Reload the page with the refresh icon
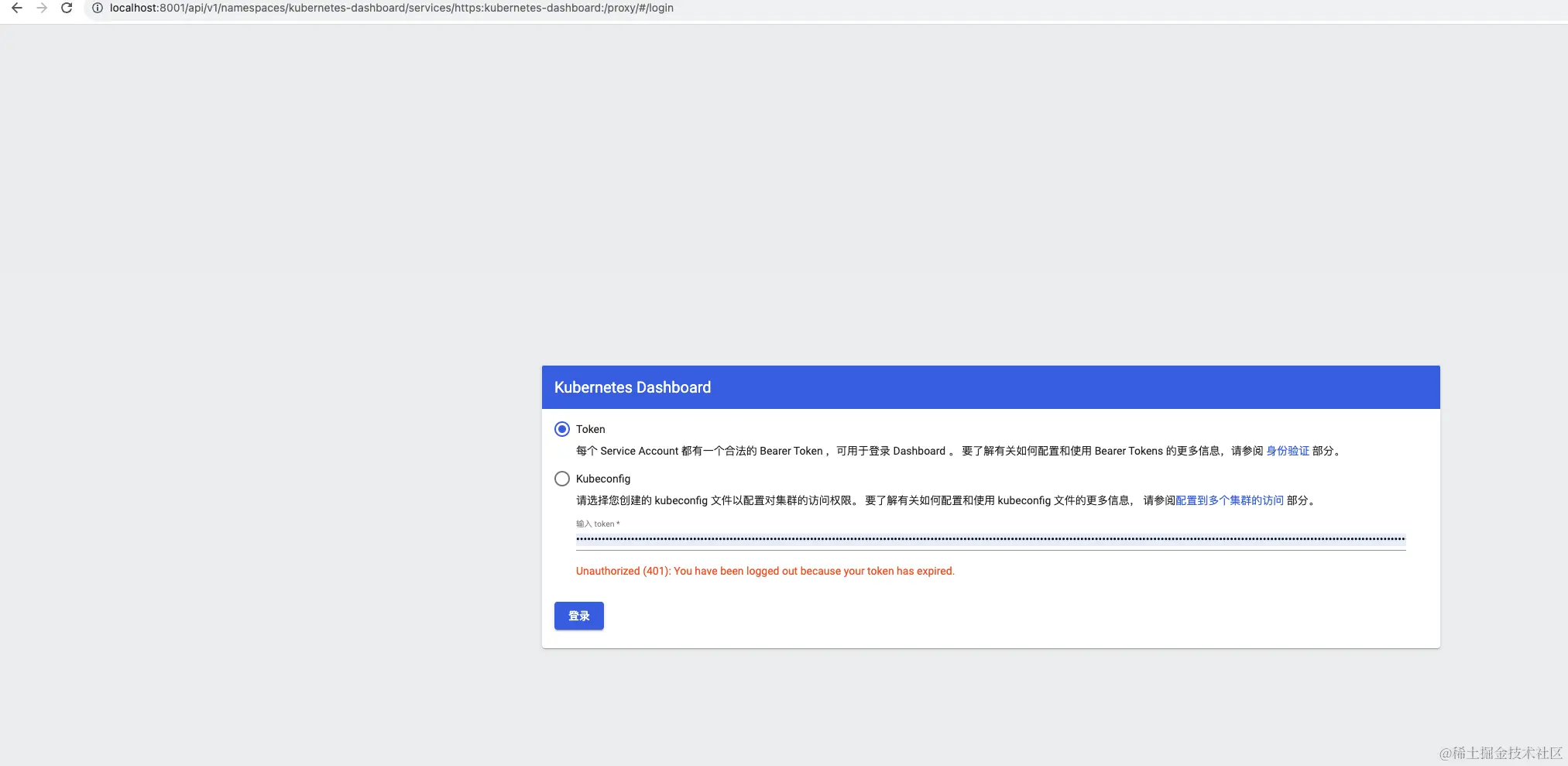This screenshot has width=1568, height=766. click(67, 8)
